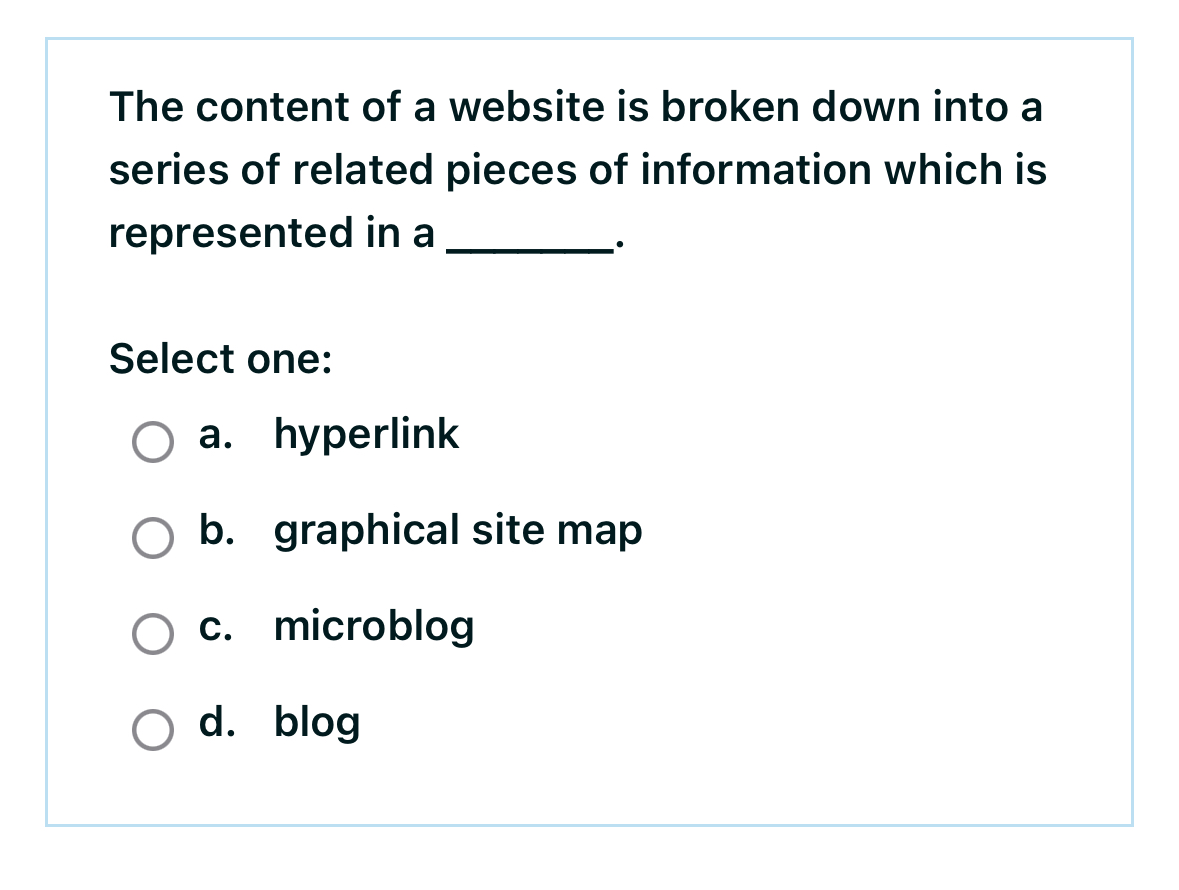Click the answer text 'graphical site map'
1179x890 pixels.
(x=458, y=530)
